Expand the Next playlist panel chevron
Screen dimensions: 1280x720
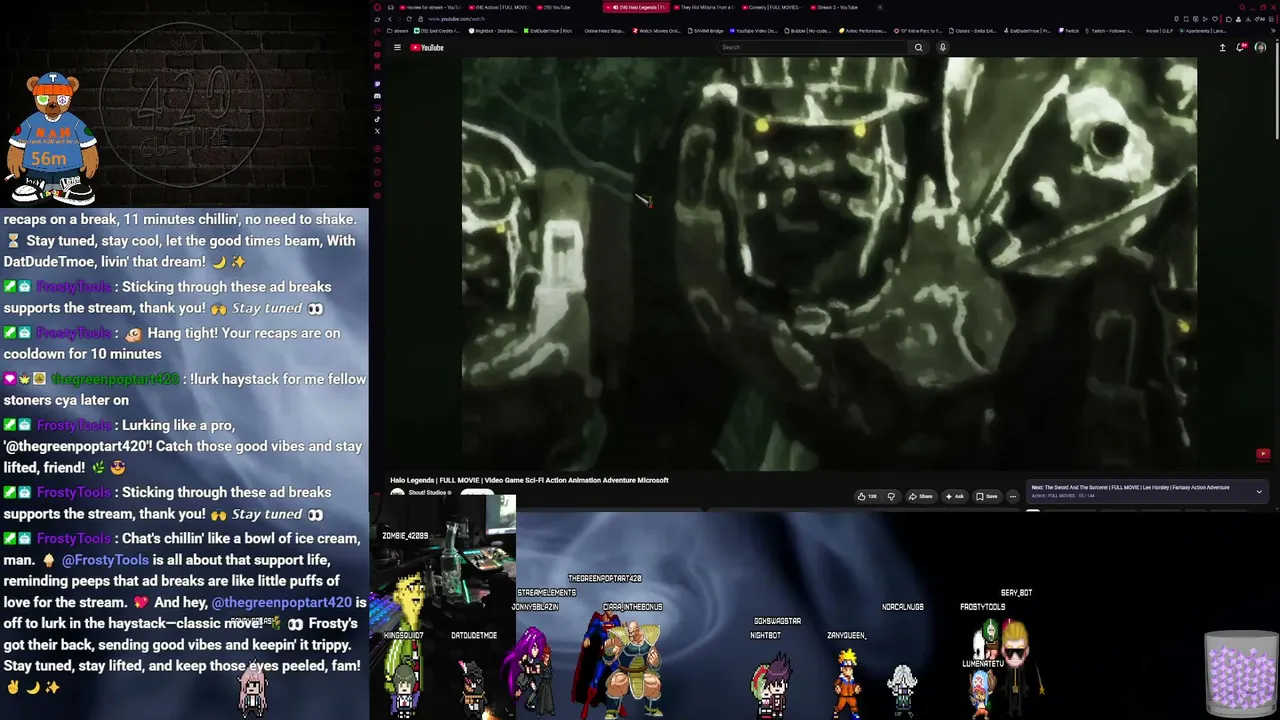pos(1259,491)
